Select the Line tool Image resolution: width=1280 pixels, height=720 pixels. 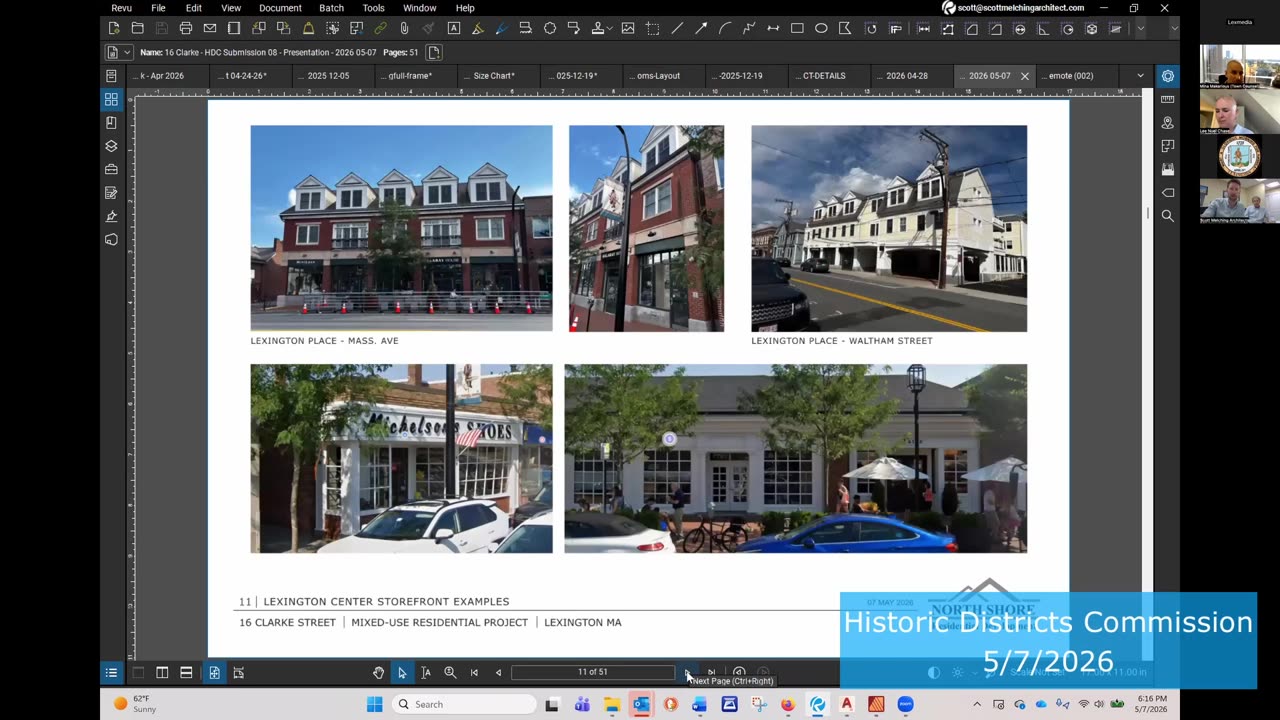677,28
